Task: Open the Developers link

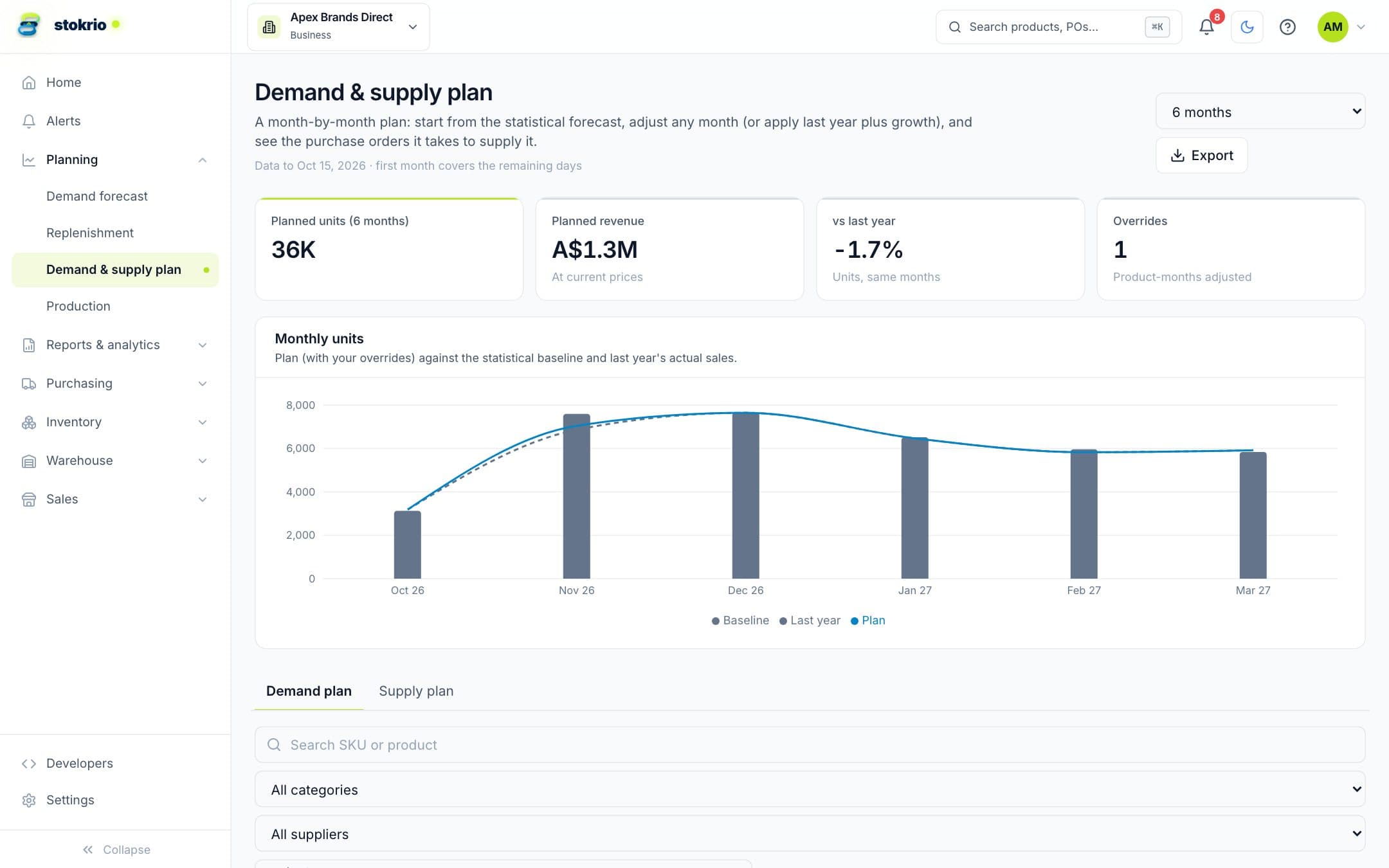Action: click(80, 763)
